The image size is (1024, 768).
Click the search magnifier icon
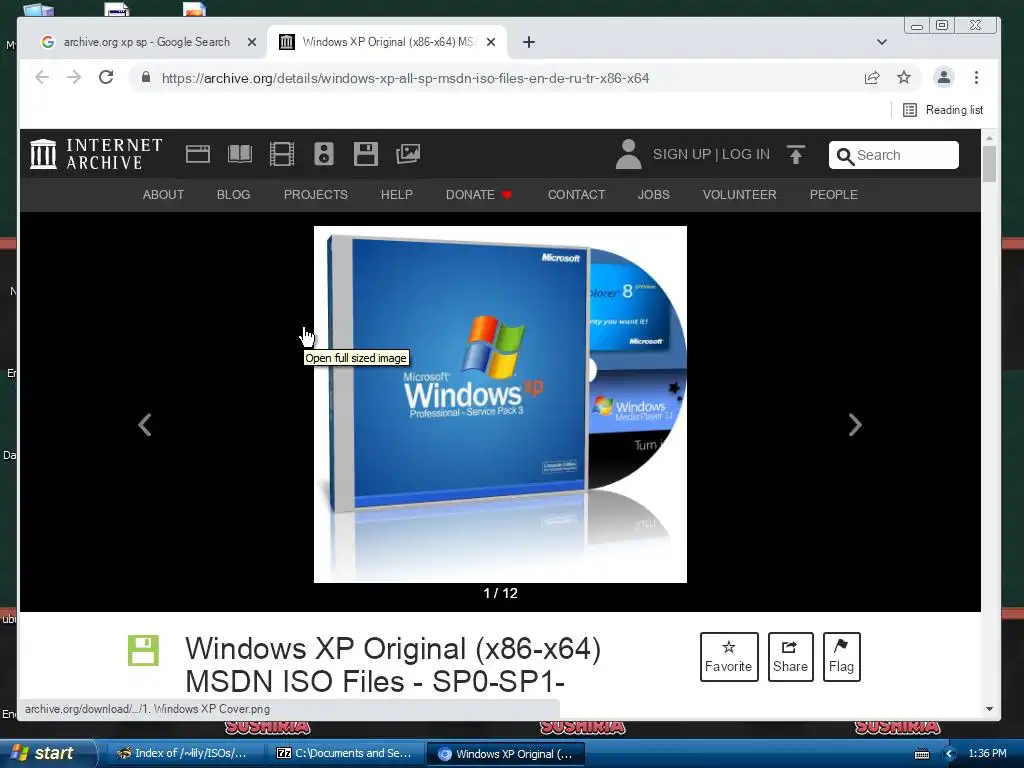(x=845, y=156)
